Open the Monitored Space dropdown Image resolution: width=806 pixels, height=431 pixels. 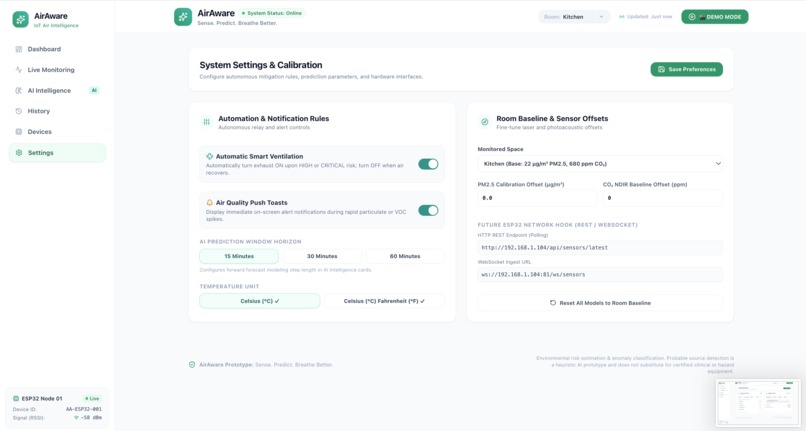(600, 164)
